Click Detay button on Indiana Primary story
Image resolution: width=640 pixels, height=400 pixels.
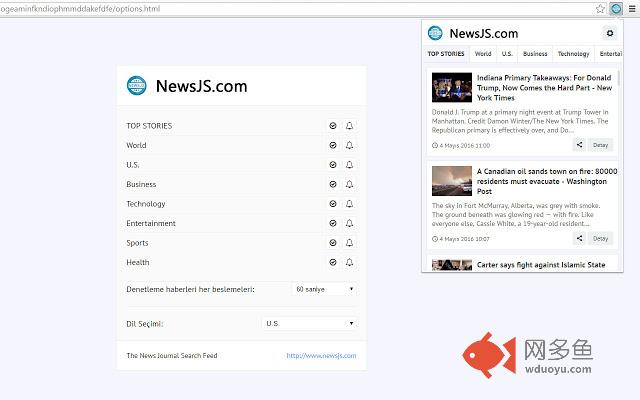[x=600, y=145]
